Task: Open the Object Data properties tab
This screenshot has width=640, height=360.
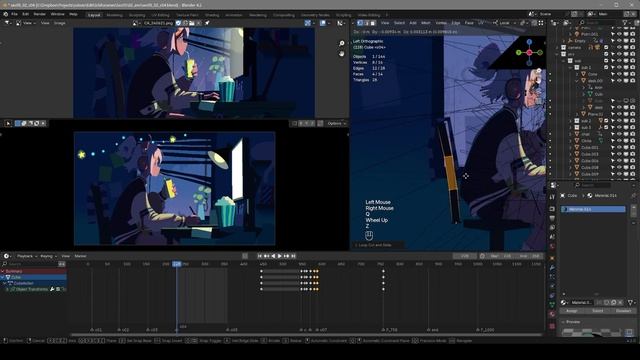Action: point(552,305)
